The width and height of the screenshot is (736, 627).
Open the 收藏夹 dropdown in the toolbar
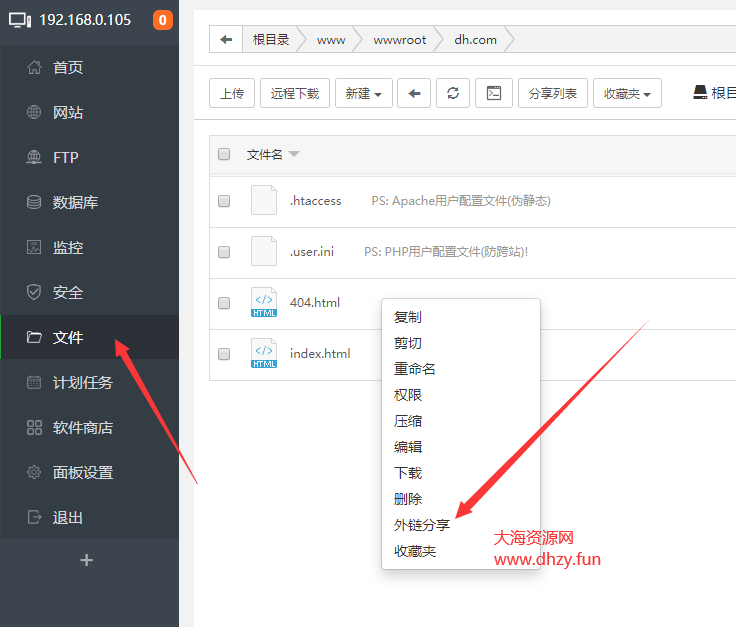pyautogui.click(x=627, y=93)
